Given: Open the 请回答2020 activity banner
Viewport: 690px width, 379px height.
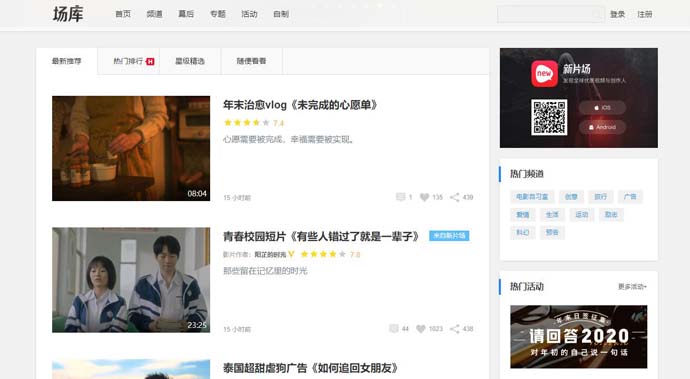Looking at the screenshot, I should [x=579, y=337].
